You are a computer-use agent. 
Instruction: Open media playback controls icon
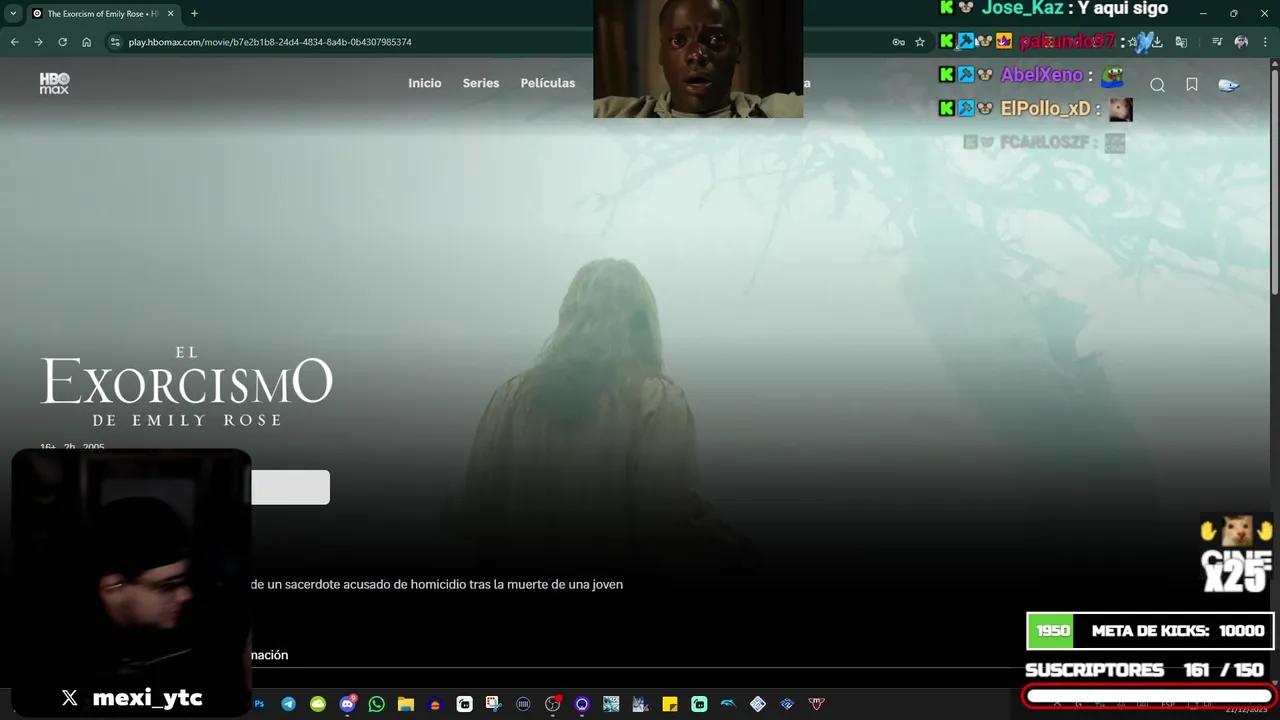1217,42
